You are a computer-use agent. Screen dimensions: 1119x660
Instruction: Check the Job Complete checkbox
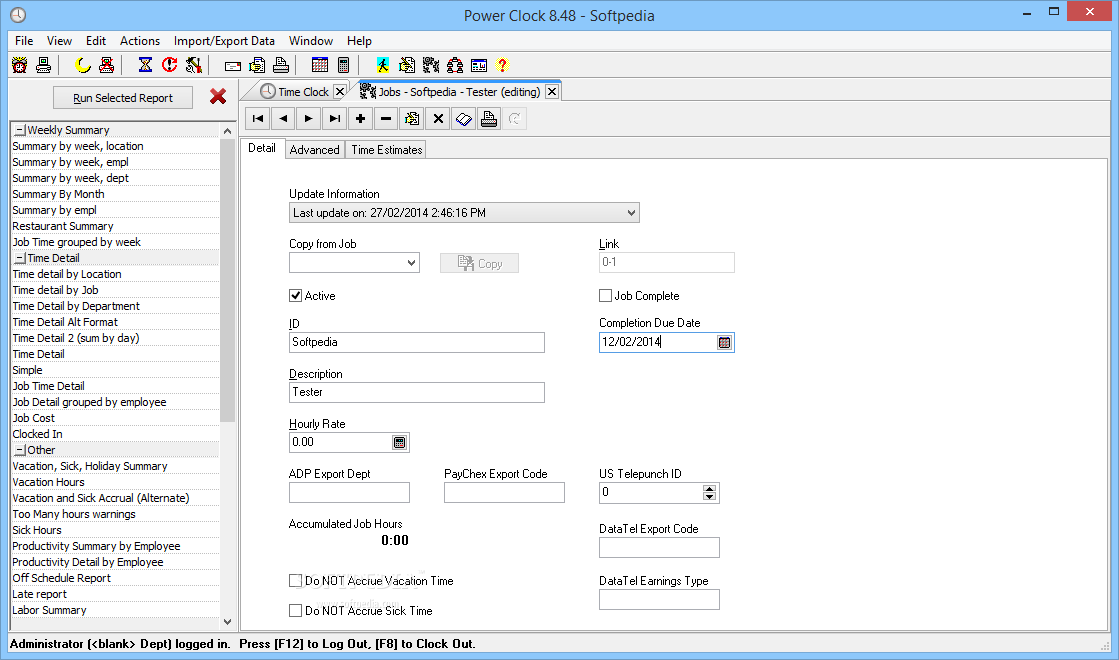click(605, 295)
